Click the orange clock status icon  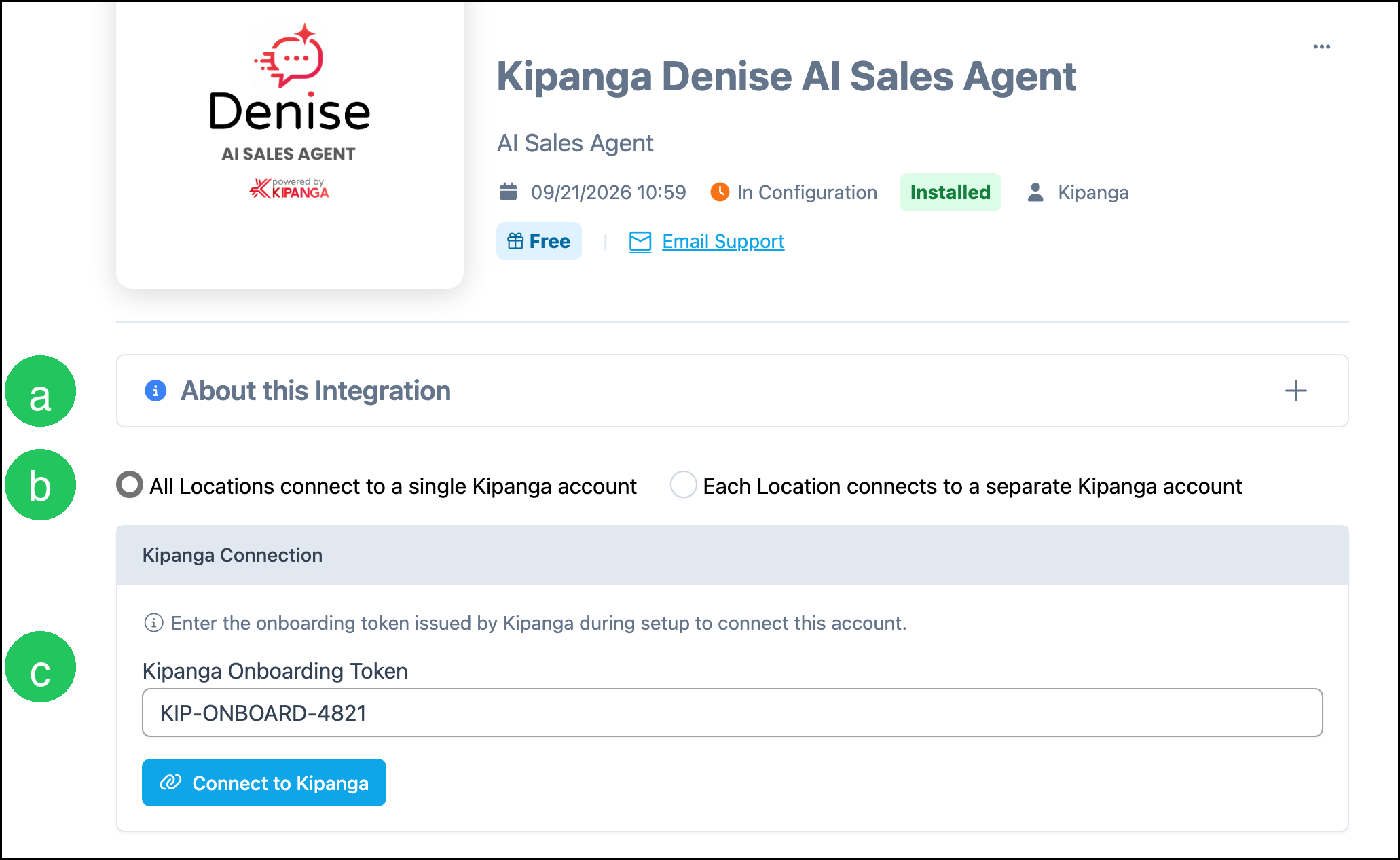720,192
